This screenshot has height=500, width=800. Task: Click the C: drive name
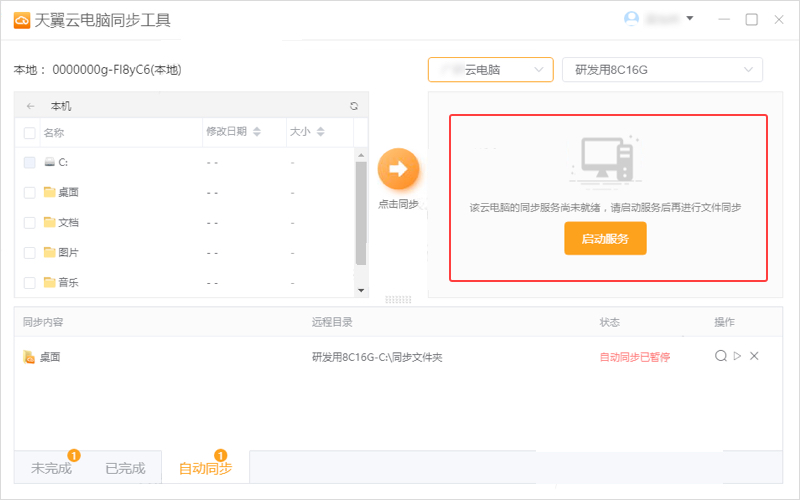click(x=63, y=162)
